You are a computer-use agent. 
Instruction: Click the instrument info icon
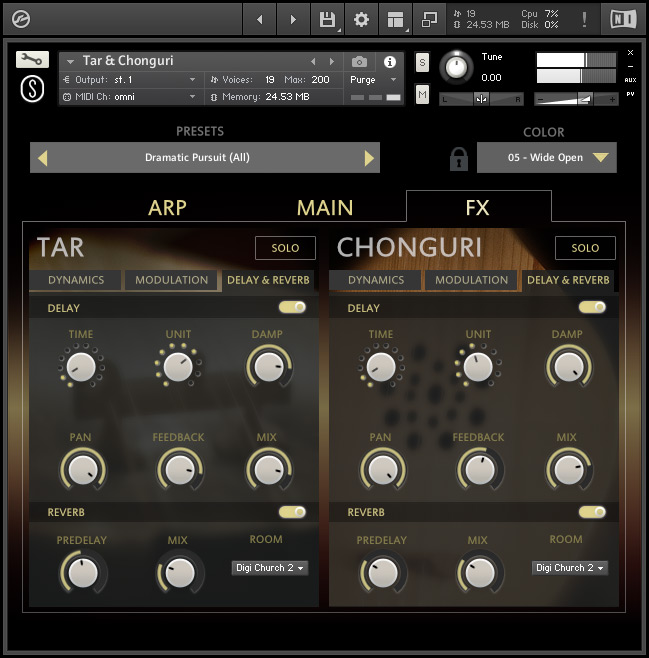click(x=390, y=62)
